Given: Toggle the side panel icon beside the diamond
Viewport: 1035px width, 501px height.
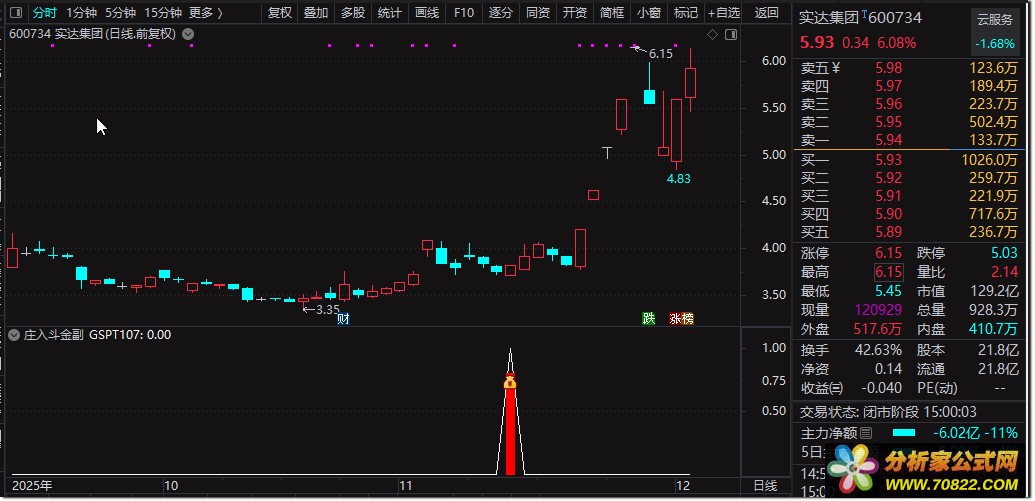Looking at the screenshot, I should (731, 34).
